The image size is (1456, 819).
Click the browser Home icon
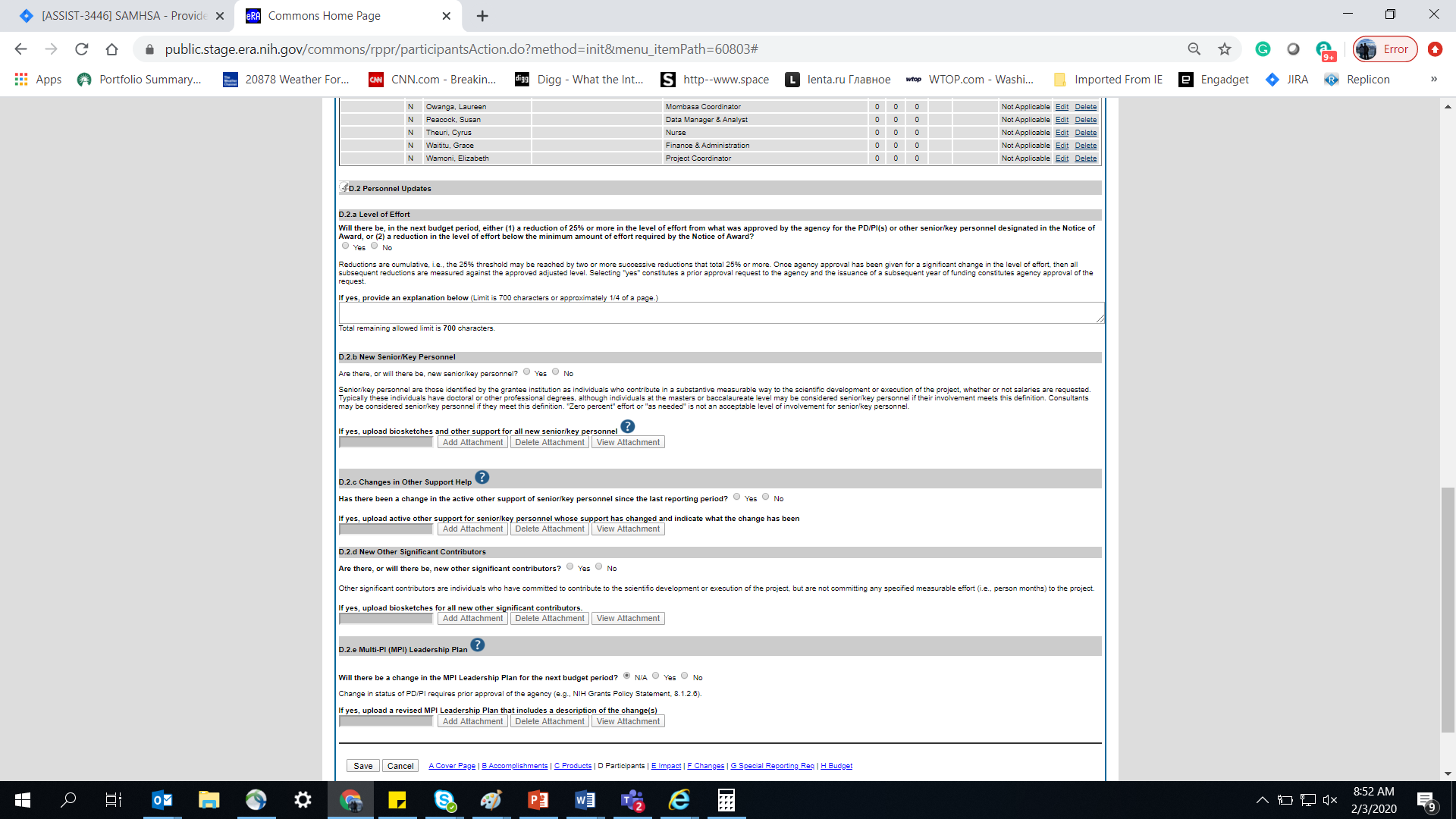coord(112,49)
